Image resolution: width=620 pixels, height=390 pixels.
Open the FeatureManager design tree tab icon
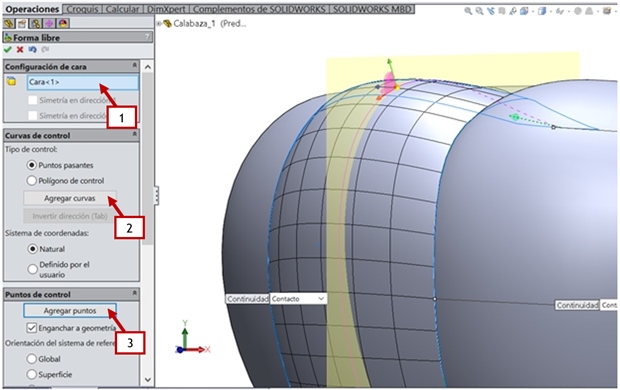click(x=9, y=24)
